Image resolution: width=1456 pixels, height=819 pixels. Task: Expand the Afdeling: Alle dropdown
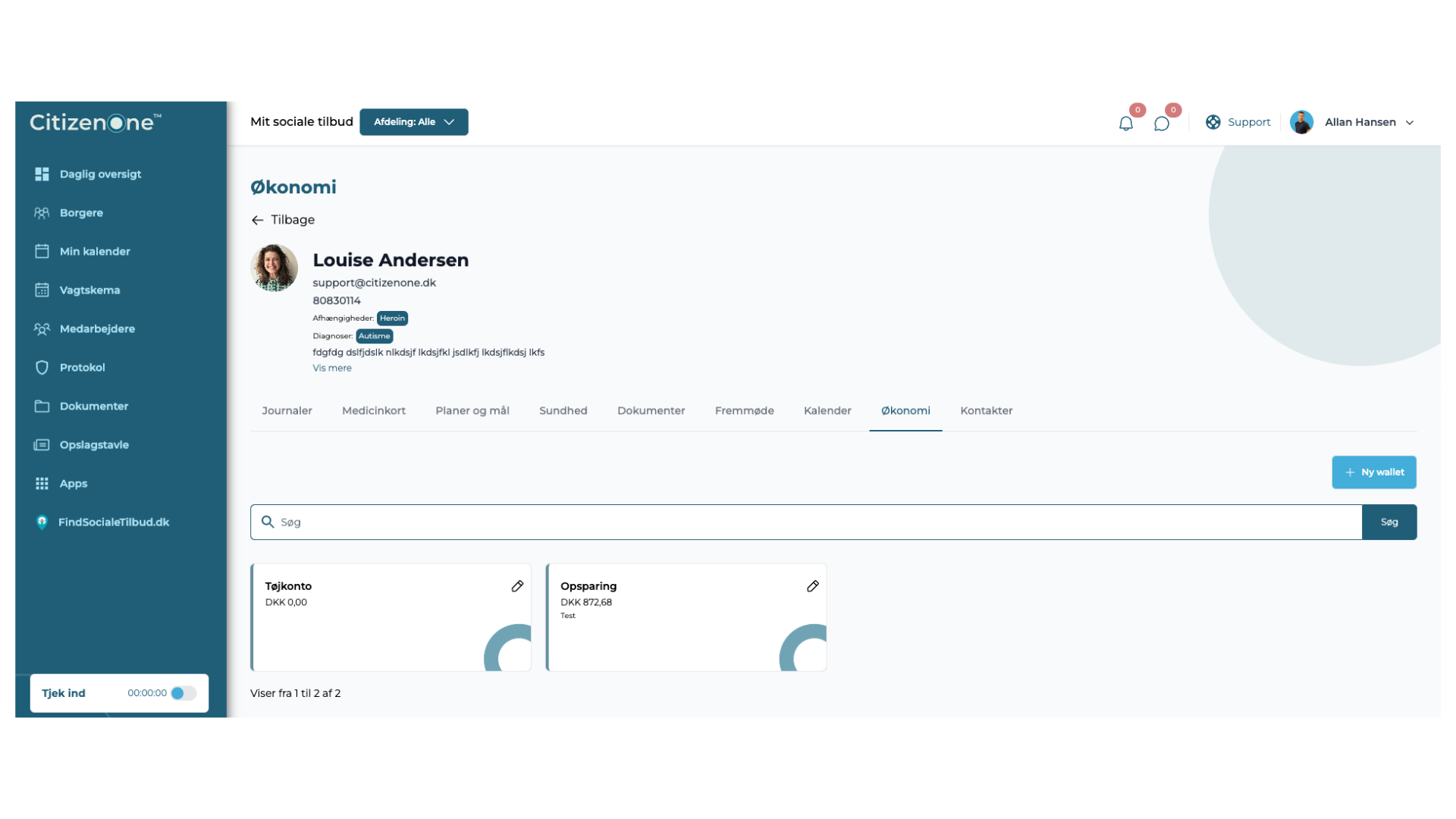coord(414,122)
